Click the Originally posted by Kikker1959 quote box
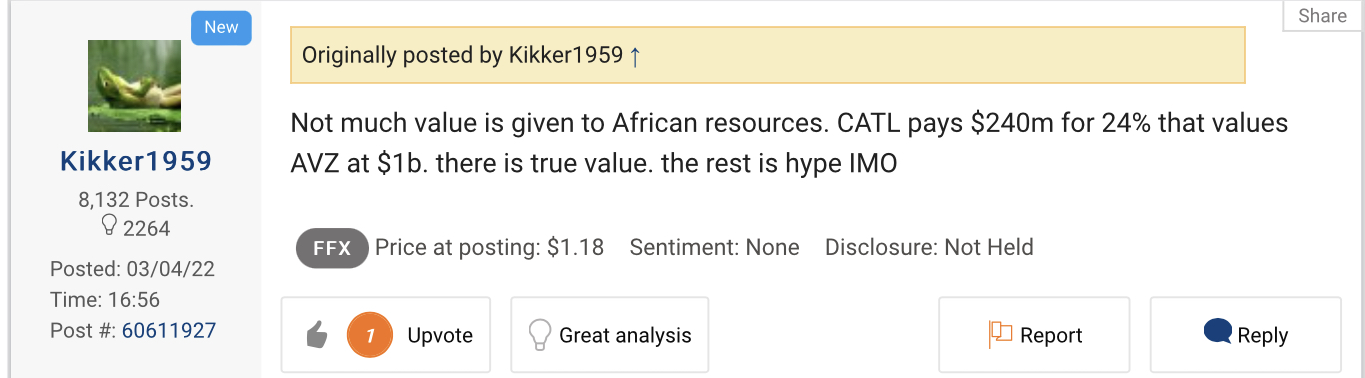The image size is (1365, 378). tap(767, 55)
